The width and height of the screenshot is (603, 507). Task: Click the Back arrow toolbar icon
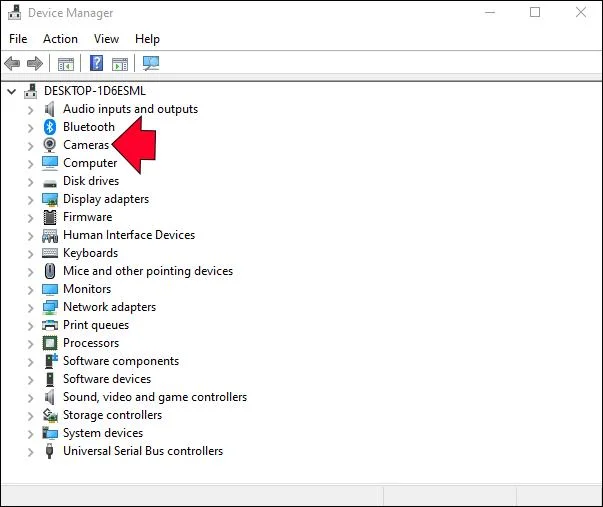12,63
